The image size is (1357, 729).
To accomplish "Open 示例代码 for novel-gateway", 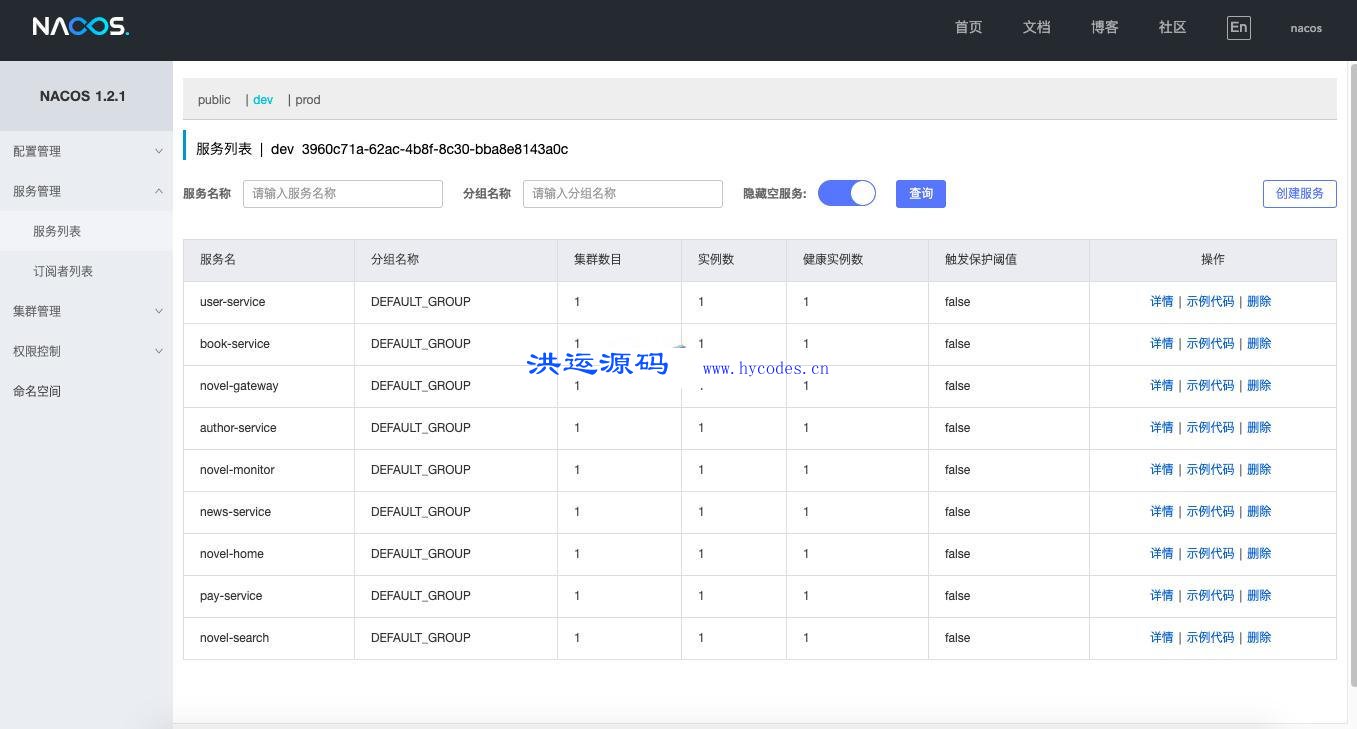I will 1210,385.
